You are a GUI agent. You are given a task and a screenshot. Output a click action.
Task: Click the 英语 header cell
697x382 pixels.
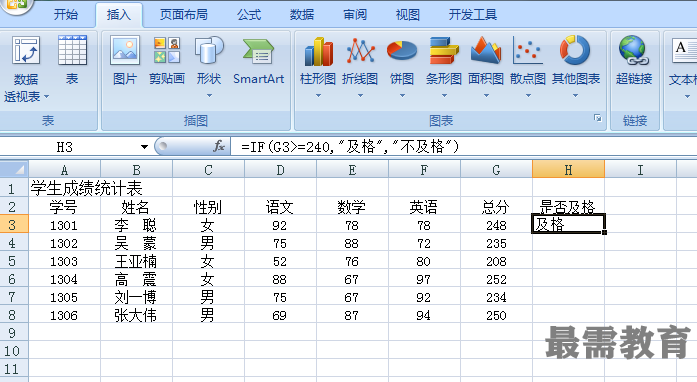424,206
